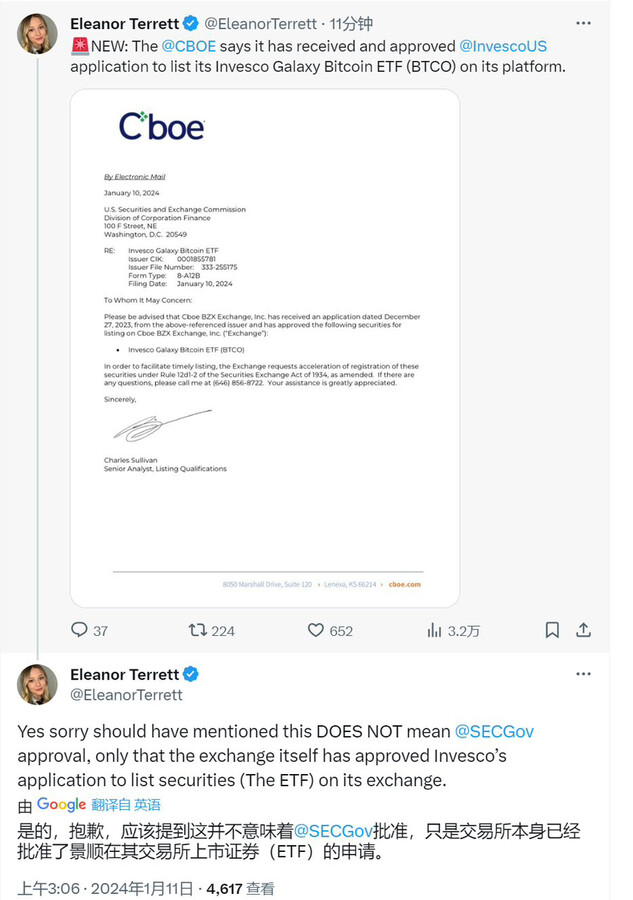Click verified badge on the first tweet
The width and height of the screenshot is (633, 900).
coord(194,23)
